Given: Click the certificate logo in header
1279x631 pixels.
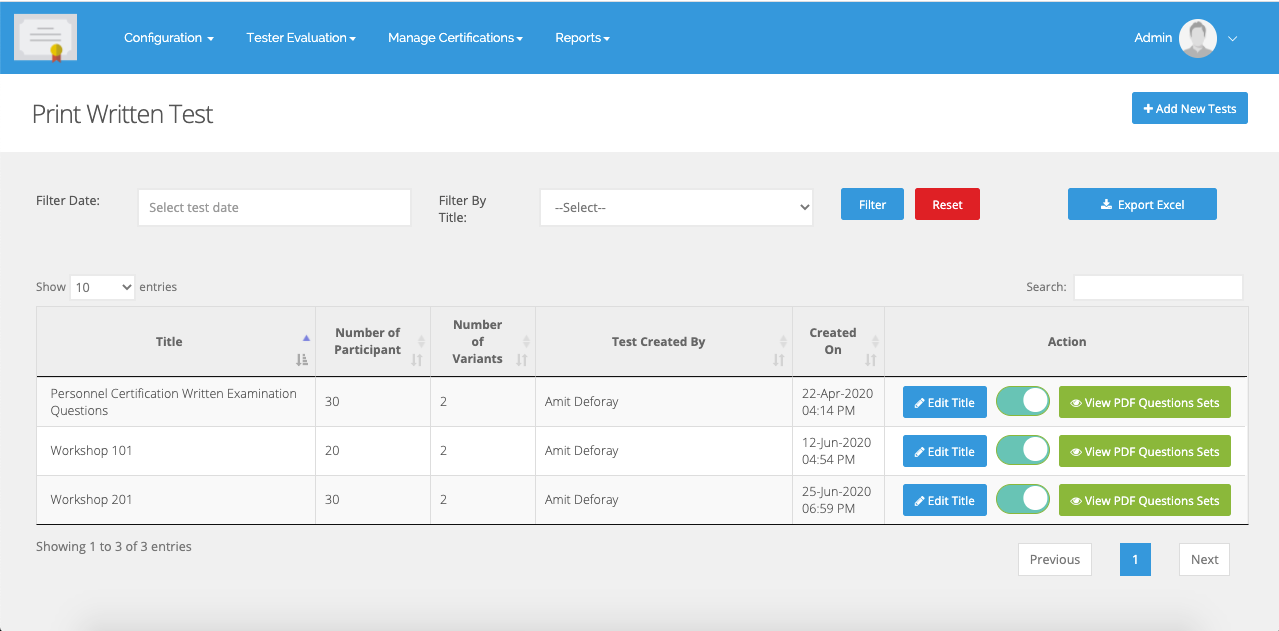Looking at the screenshot, I should 46,38.
